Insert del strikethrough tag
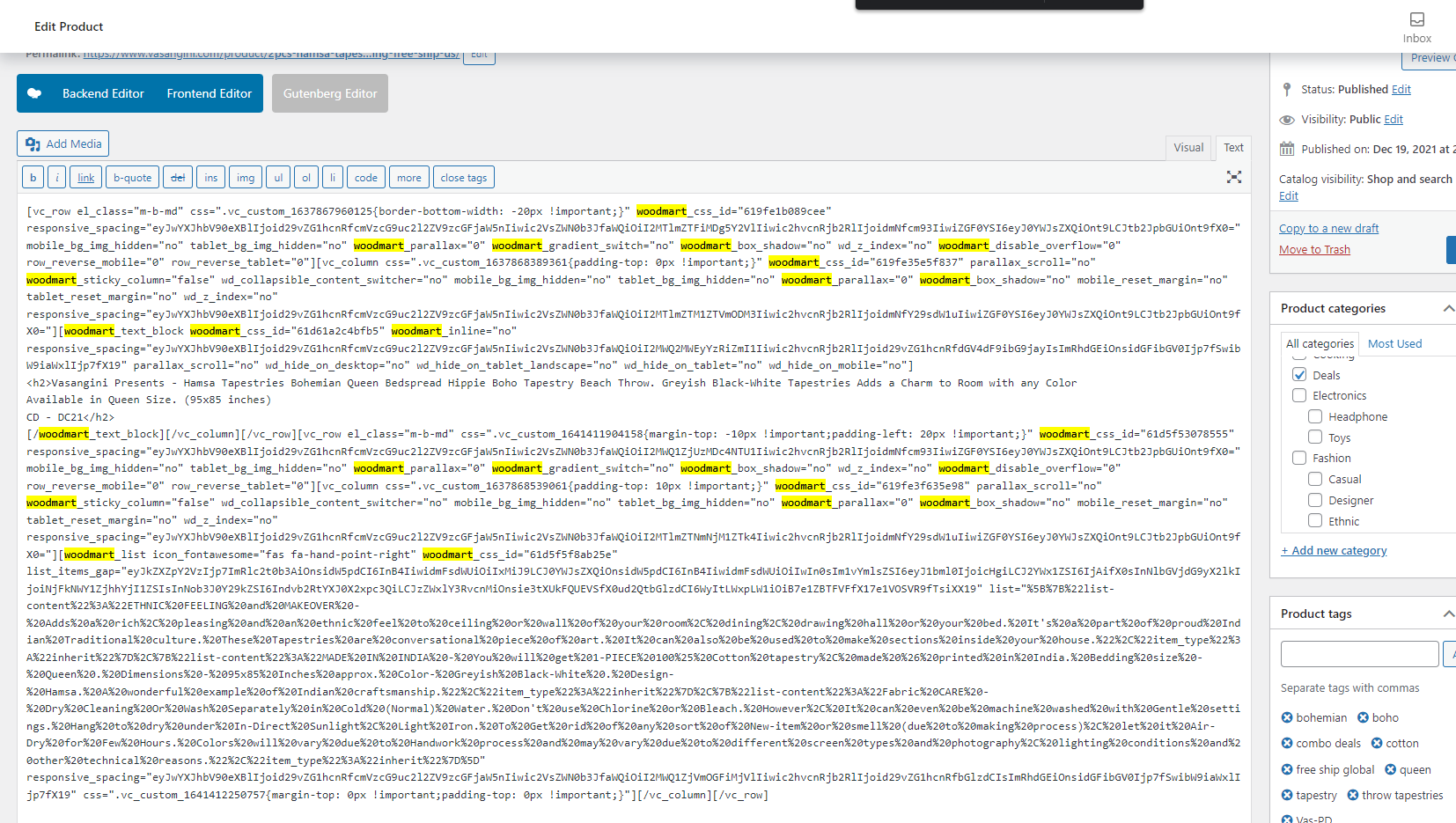Screen dimensions: 1456x823 point(178,177)
